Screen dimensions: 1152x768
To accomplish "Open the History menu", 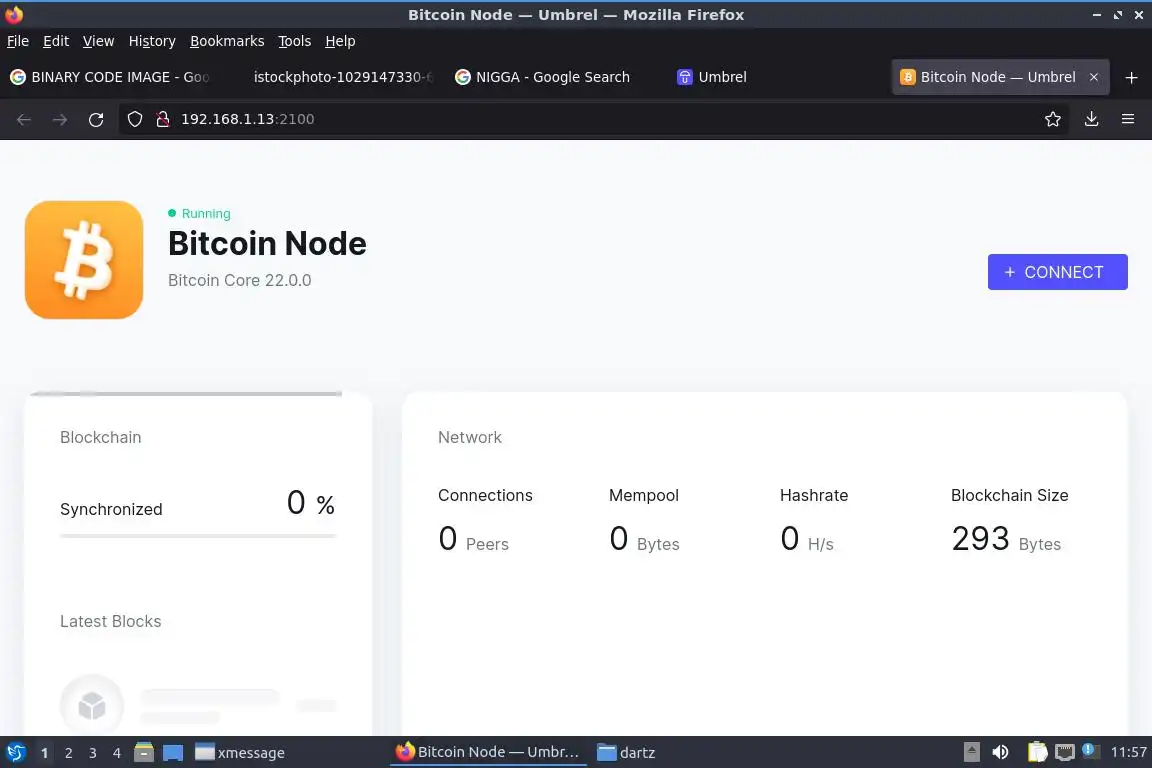I will (x=152, y=41).
